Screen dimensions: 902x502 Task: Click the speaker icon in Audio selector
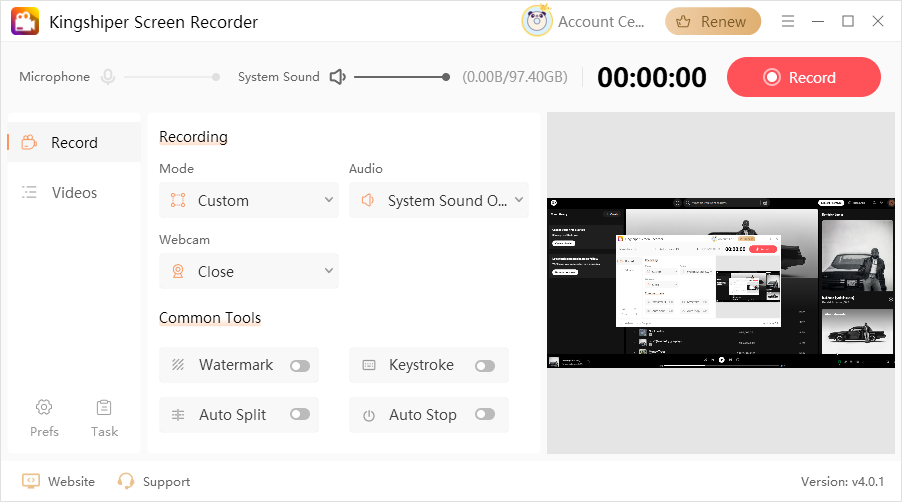368,200
